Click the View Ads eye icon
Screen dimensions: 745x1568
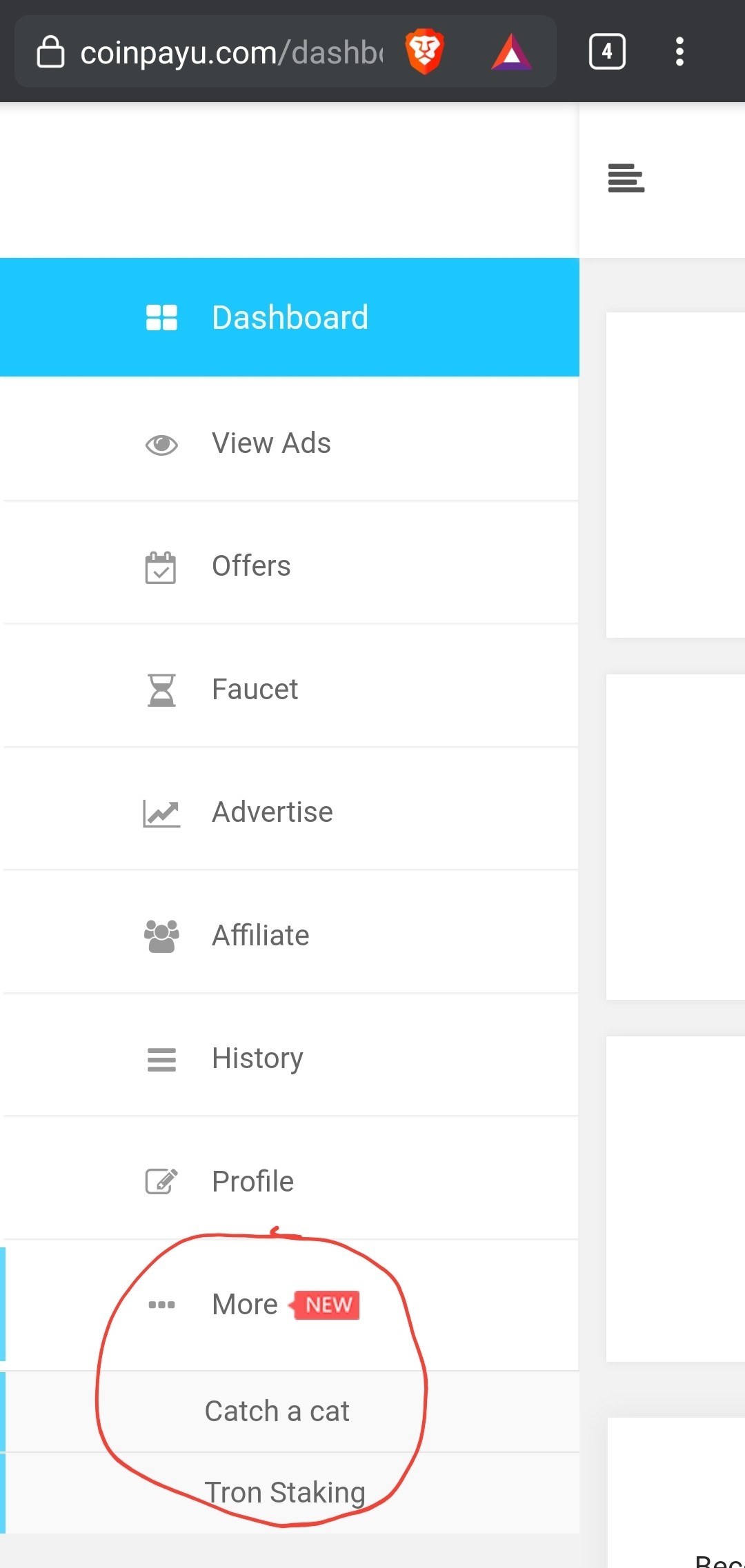click(161, 445)
